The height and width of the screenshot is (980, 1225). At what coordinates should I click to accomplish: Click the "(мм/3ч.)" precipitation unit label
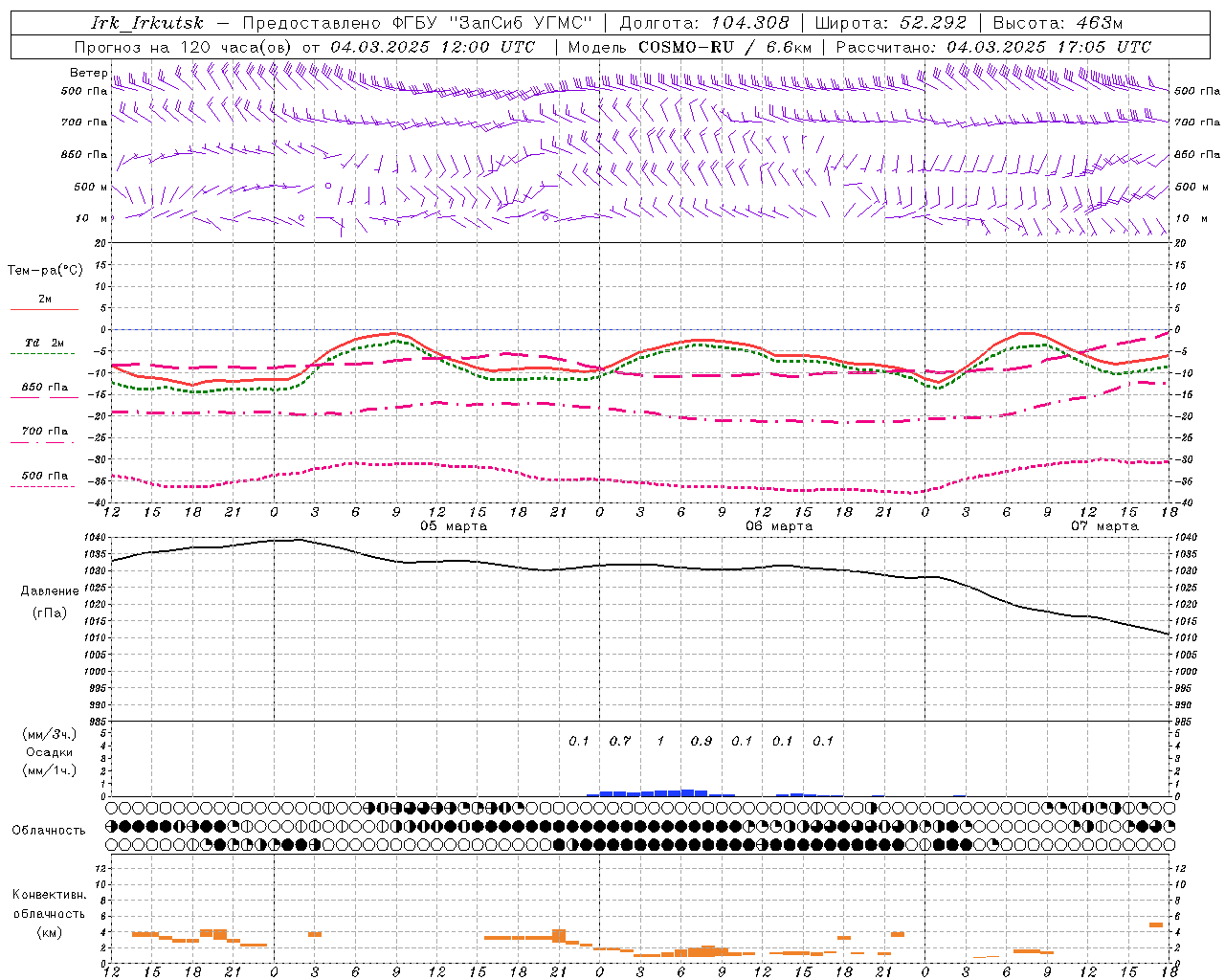[x=50, y=734]
